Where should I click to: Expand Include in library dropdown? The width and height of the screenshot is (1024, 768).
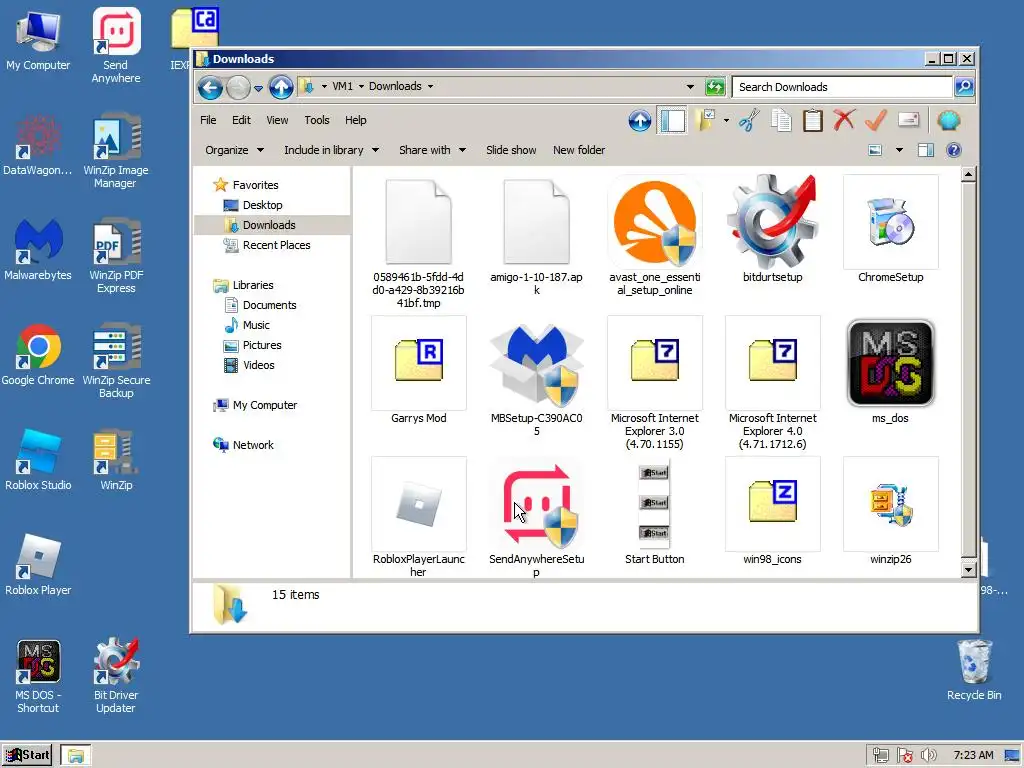(x=331, y=150)
